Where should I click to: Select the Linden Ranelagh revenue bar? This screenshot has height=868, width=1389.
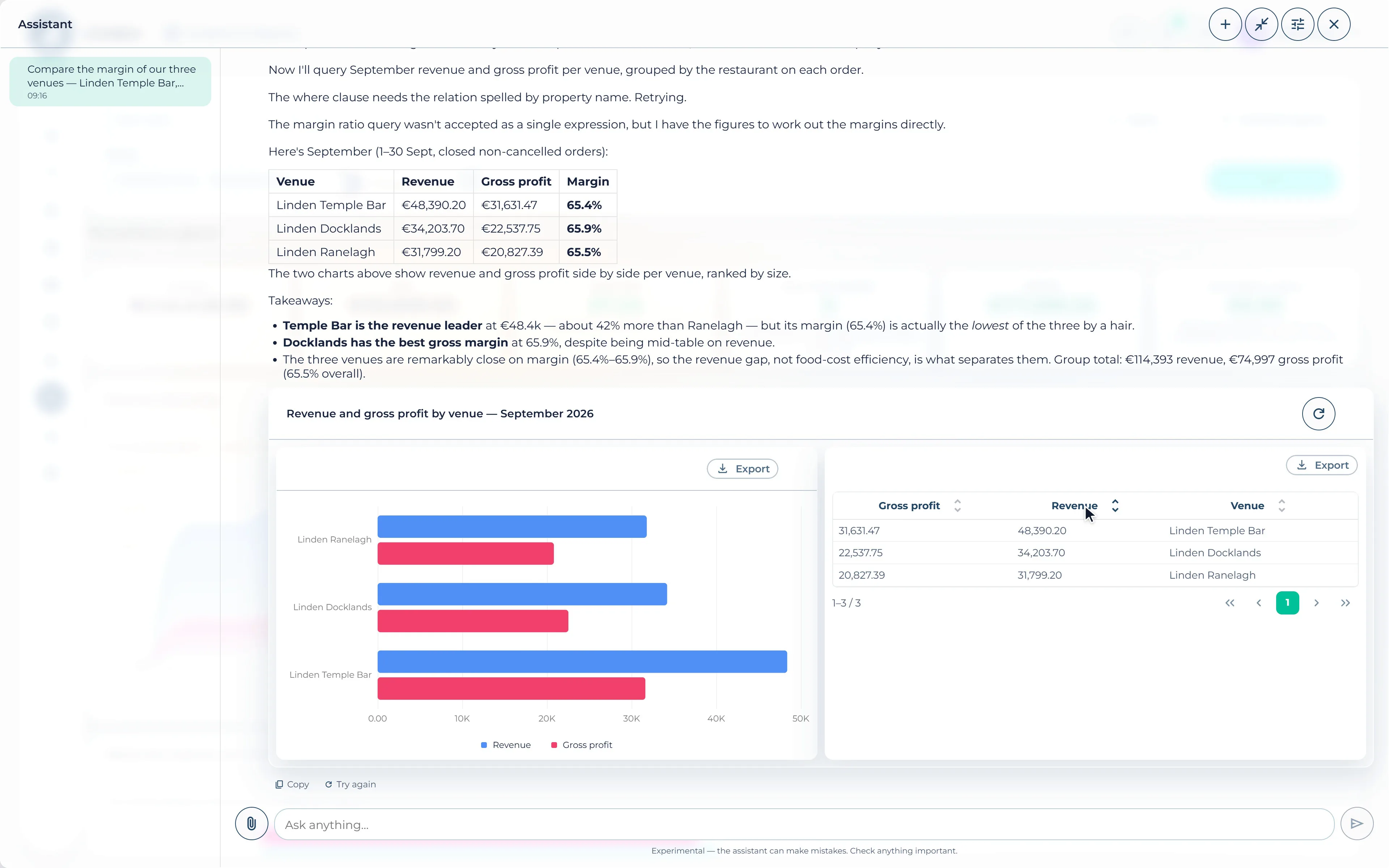pyautogui.click(x=512, y=527)
